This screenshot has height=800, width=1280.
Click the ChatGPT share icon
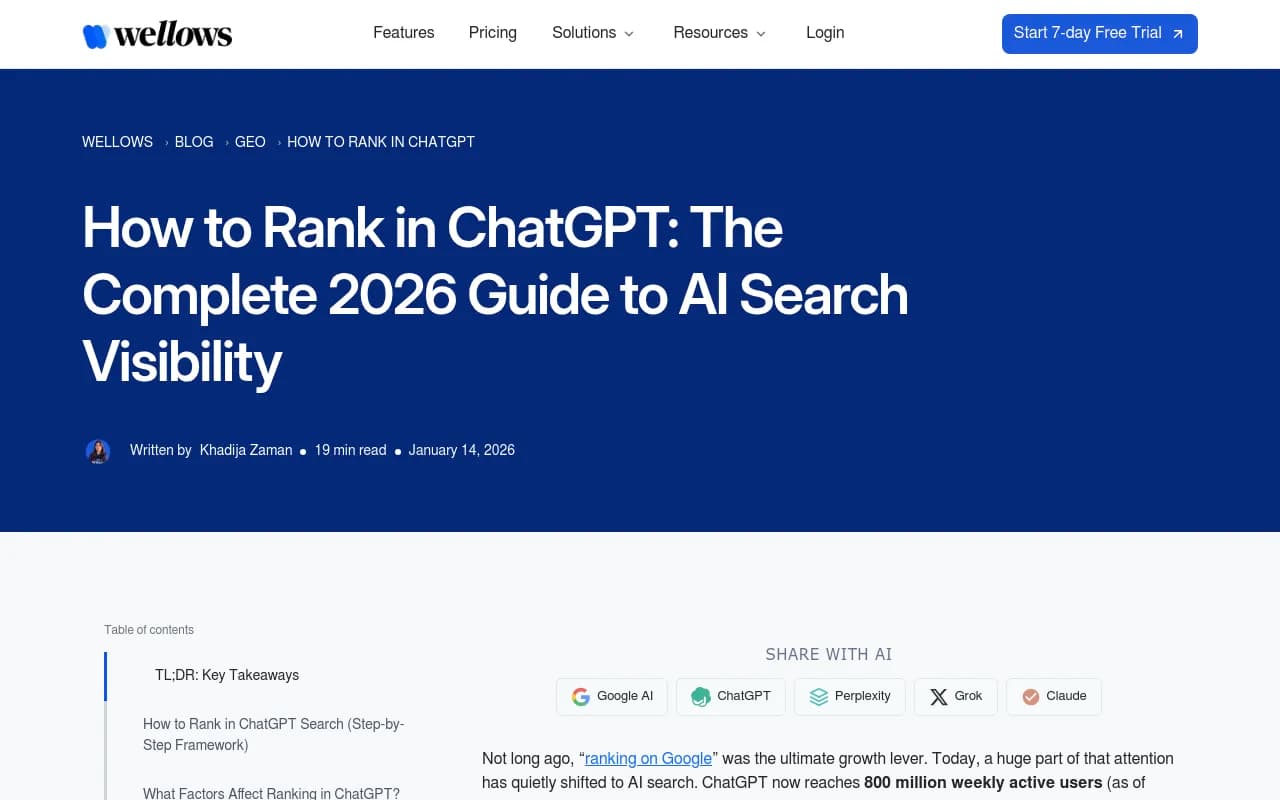[701, 697]
